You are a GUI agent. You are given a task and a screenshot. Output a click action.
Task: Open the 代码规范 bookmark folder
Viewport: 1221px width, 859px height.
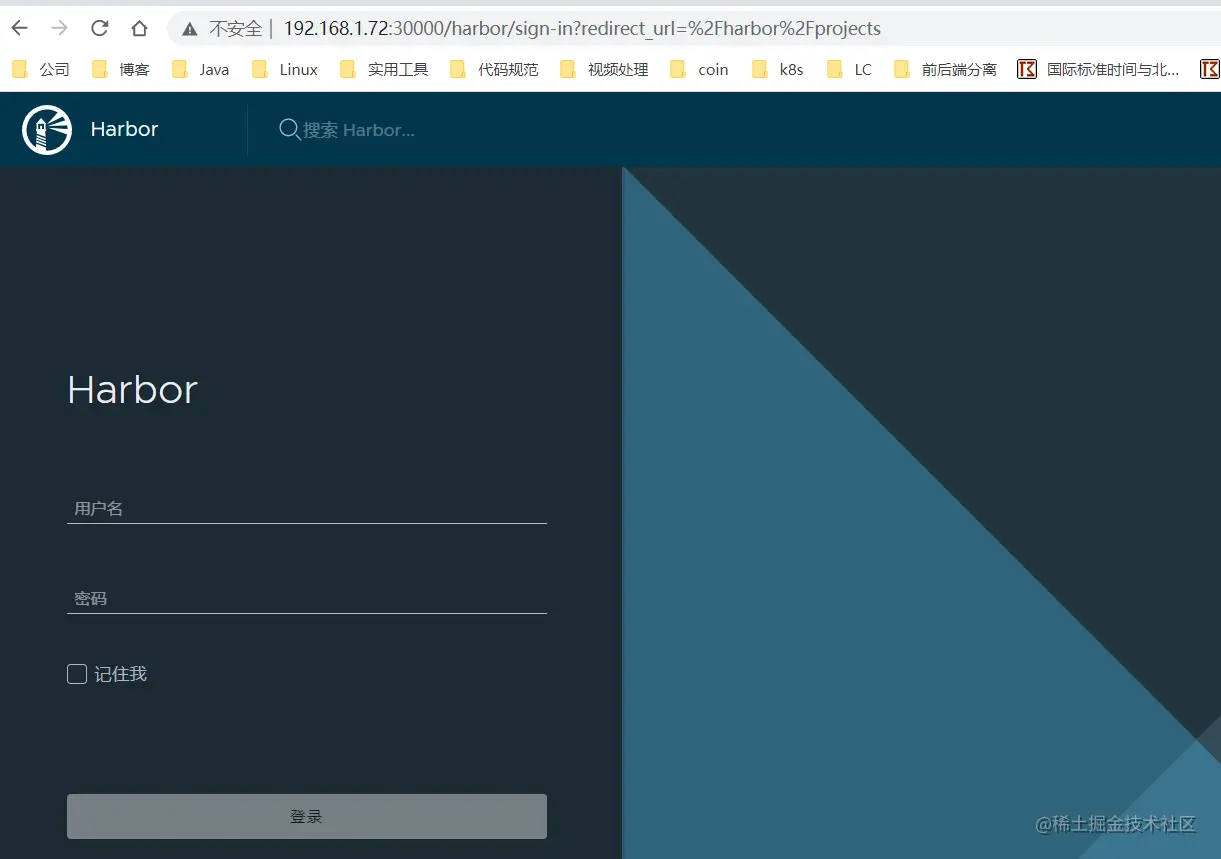(x=494, y=69)
